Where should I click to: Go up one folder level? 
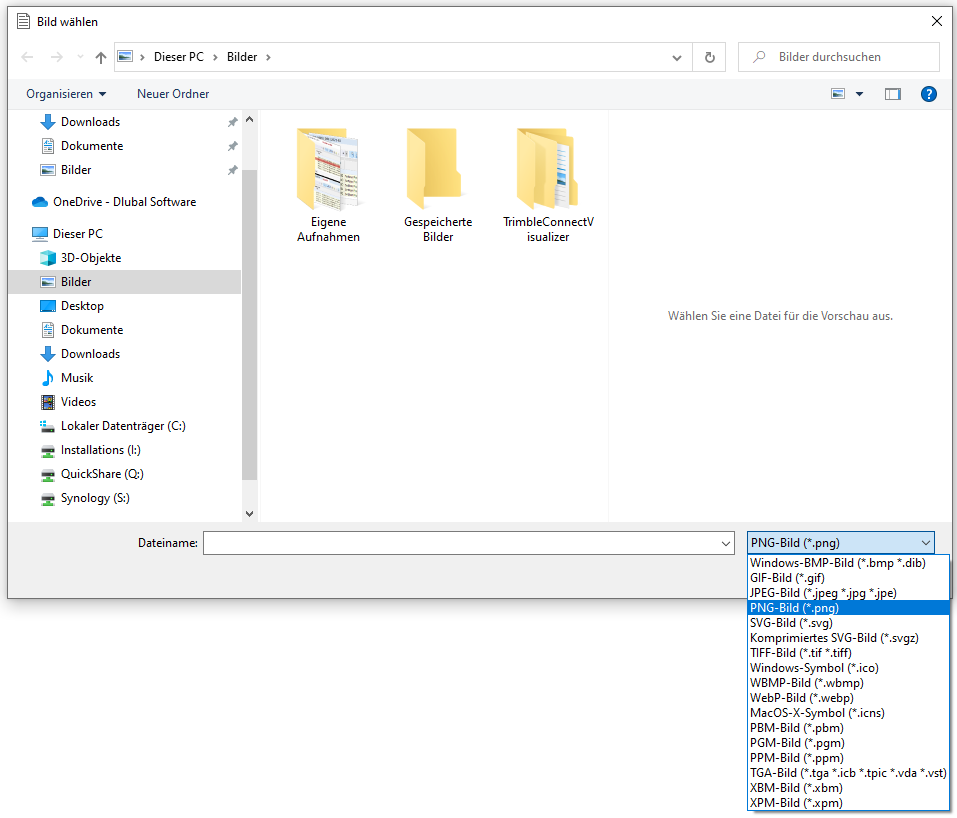click(x=101, y=57)
